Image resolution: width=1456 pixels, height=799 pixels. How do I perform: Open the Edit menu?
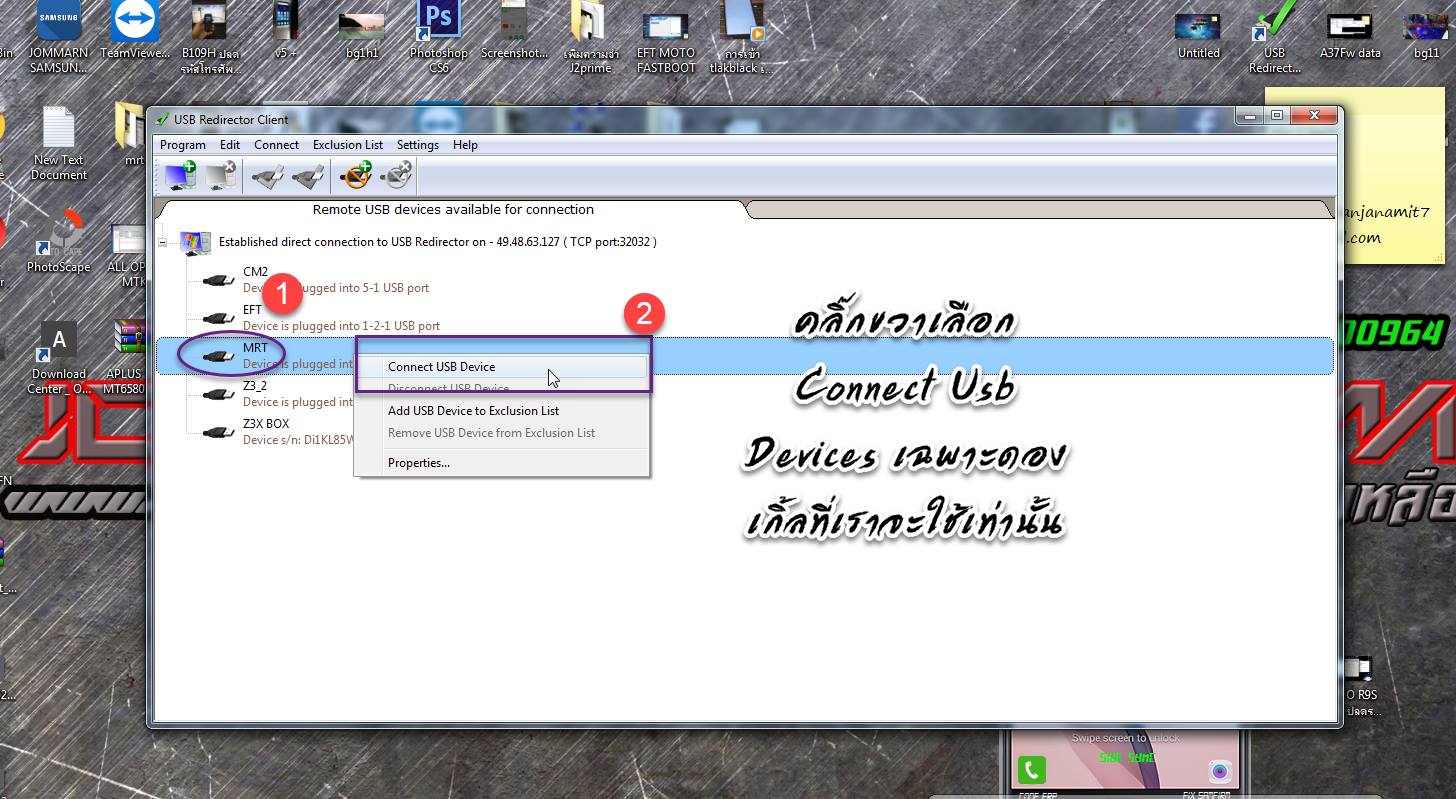point(230,145)
